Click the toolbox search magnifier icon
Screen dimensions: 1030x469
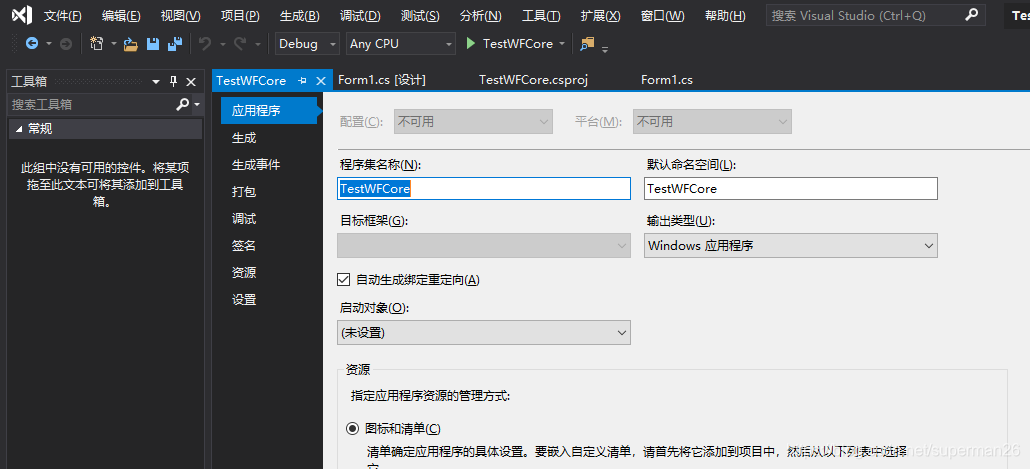point(183,104)
